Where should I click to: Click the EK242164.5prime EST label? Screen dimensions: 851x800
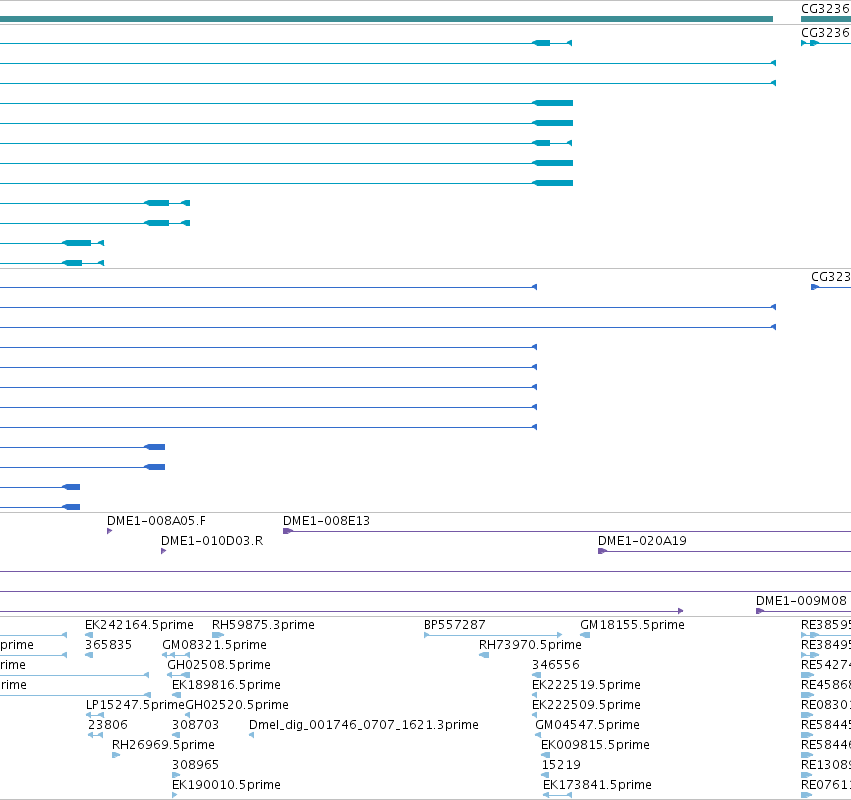pos(139,625)
